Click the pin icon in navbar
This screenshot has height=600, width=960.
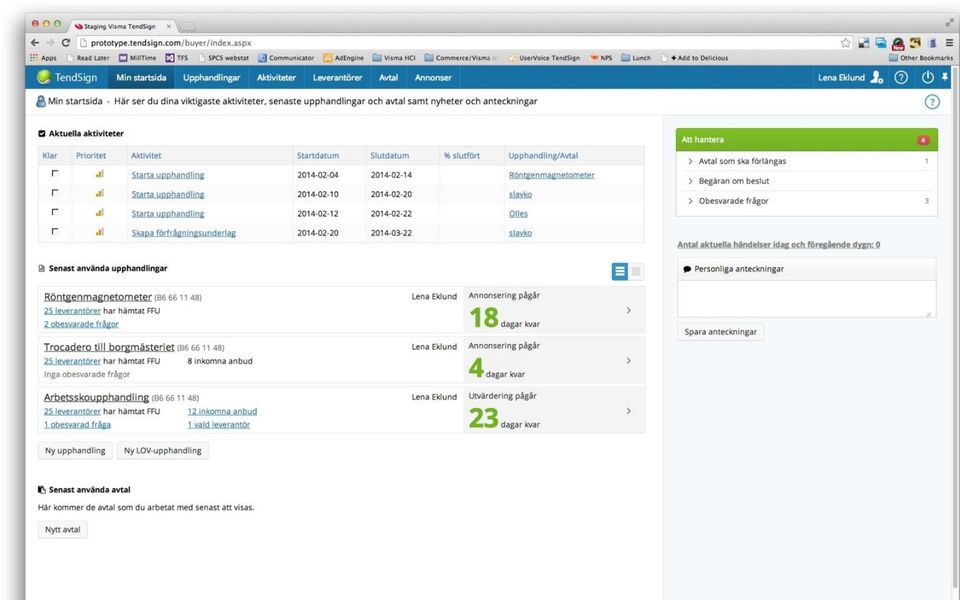coord(945,77)
